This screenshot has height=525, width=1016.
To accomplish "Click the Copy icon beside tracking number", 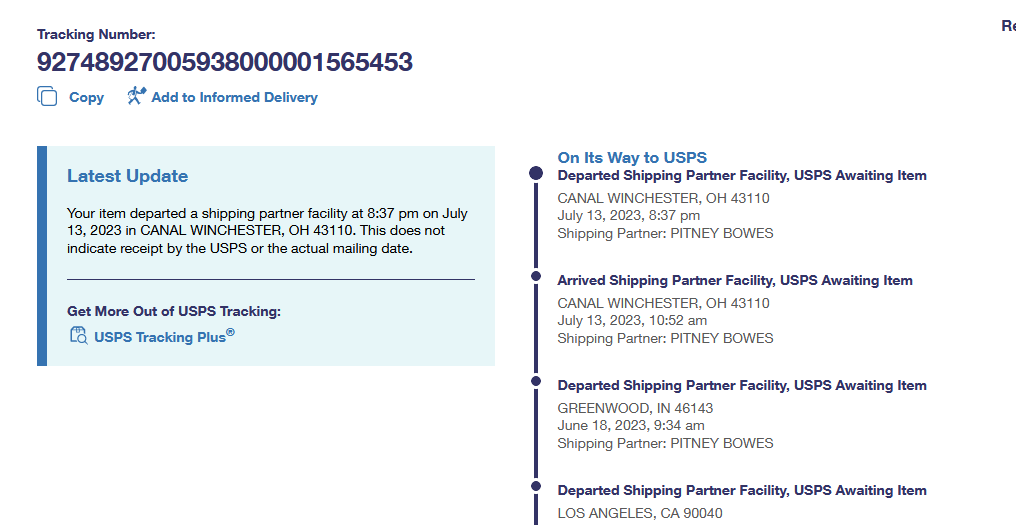I will [x=47, y=97].
